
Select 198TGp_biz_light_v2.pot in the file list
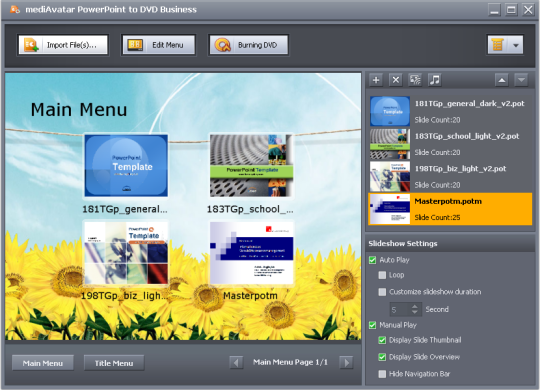(x=450, y=176)
